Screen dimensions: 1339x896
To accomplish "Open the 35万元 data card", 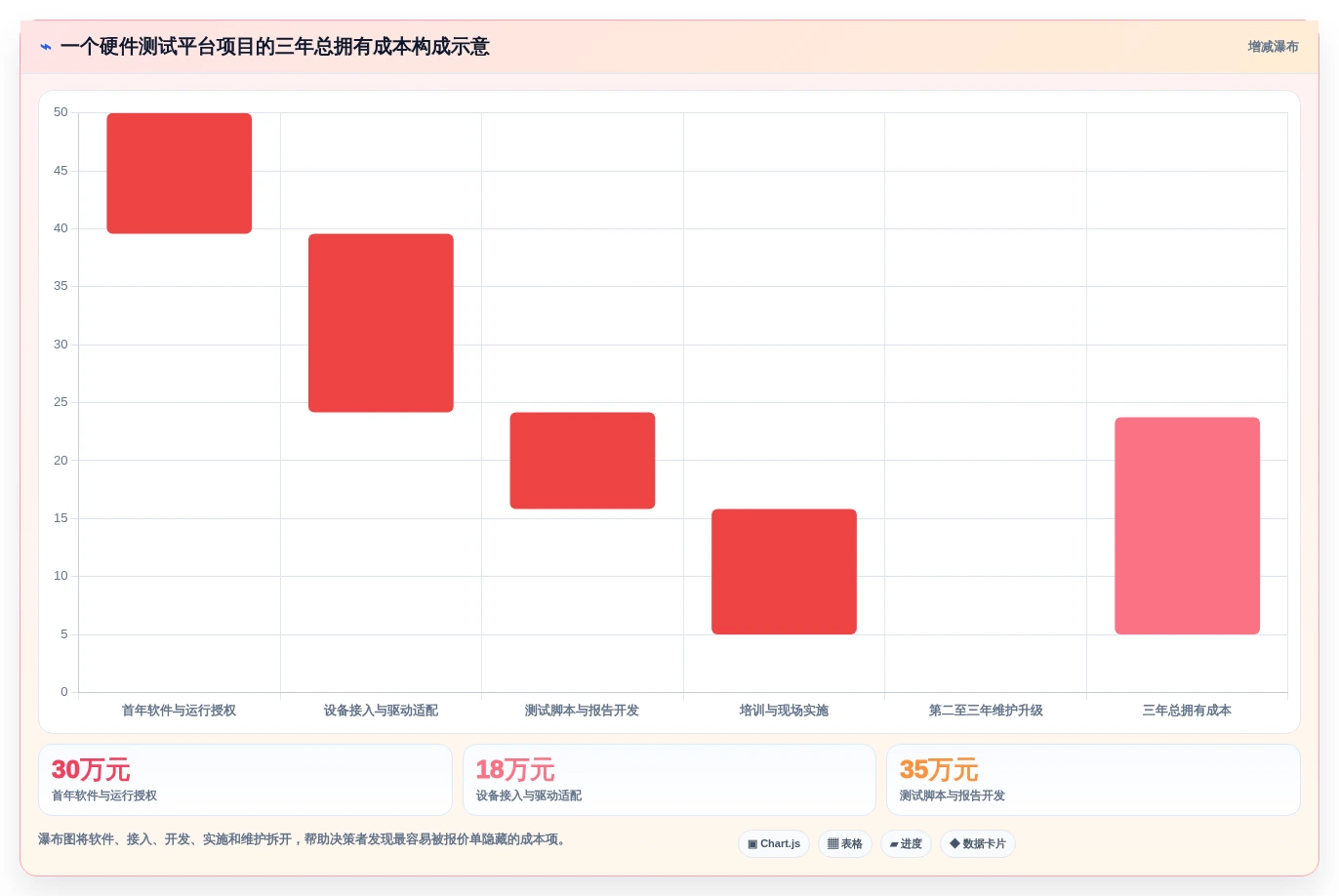I will click(x=1093, y=780).
